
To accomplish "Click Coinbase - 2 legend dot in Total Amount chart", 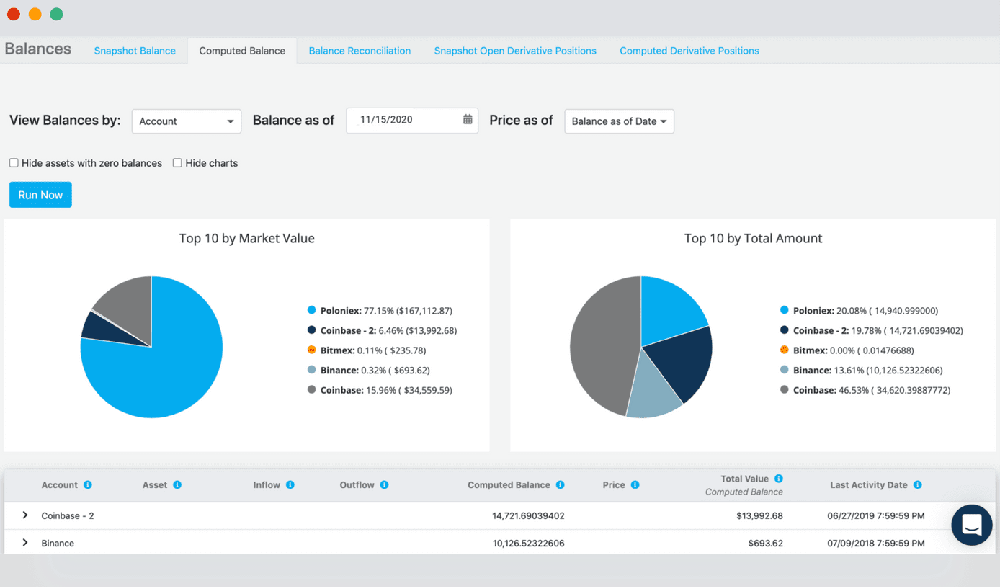I will [x=784, y=330].
